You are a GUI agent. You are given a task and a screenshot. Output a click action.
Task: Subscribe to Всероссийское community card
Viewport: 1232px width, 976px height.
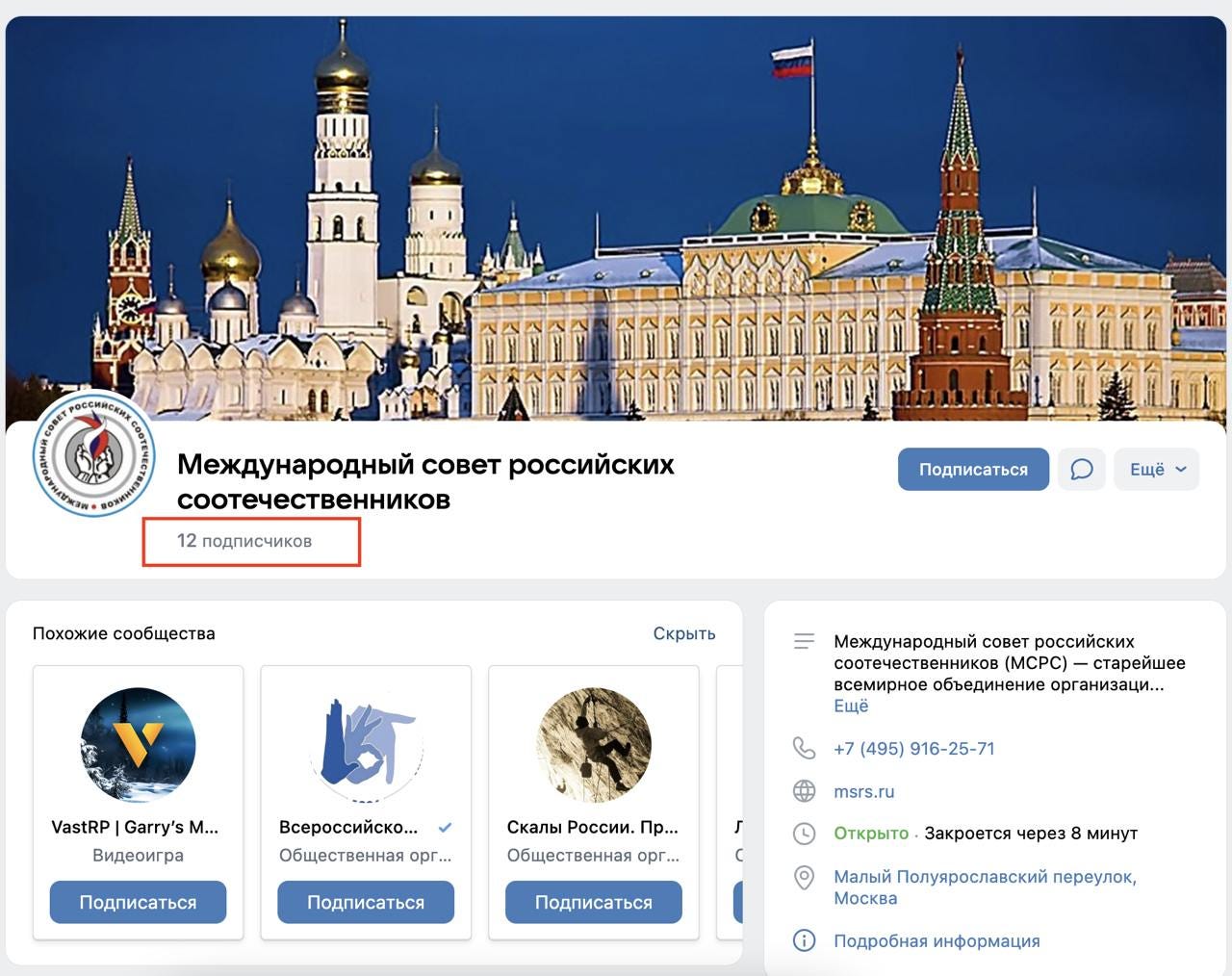366,902
